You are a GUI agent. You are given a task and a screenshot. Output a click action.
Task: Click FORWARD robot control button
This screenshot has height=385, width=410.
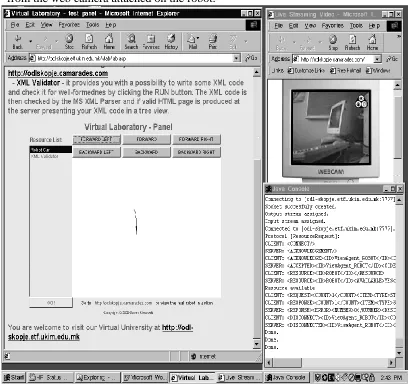(x=147, y=139)
